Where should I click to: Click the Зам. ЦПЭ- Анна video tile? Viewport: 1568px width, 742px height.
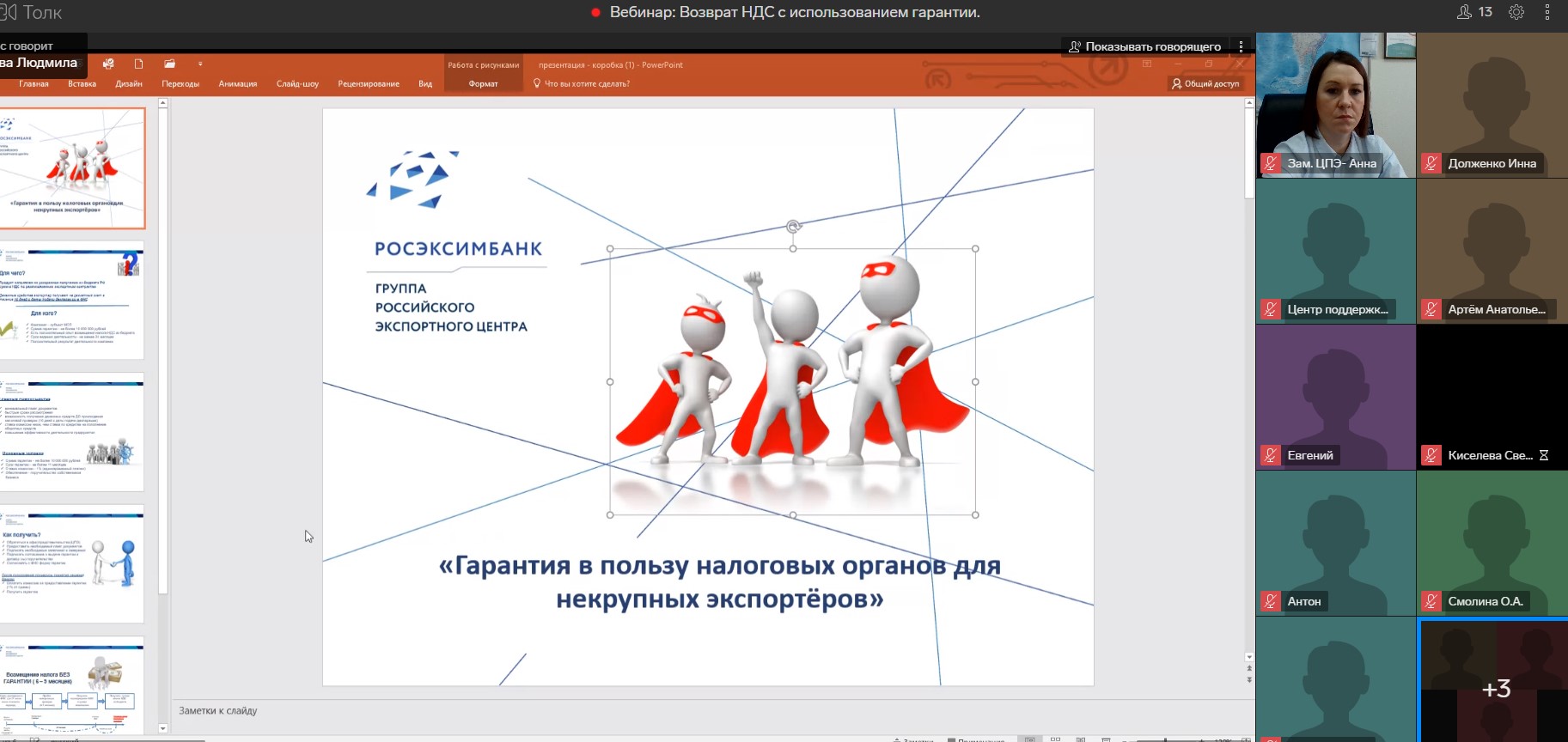coord(1335,106)
